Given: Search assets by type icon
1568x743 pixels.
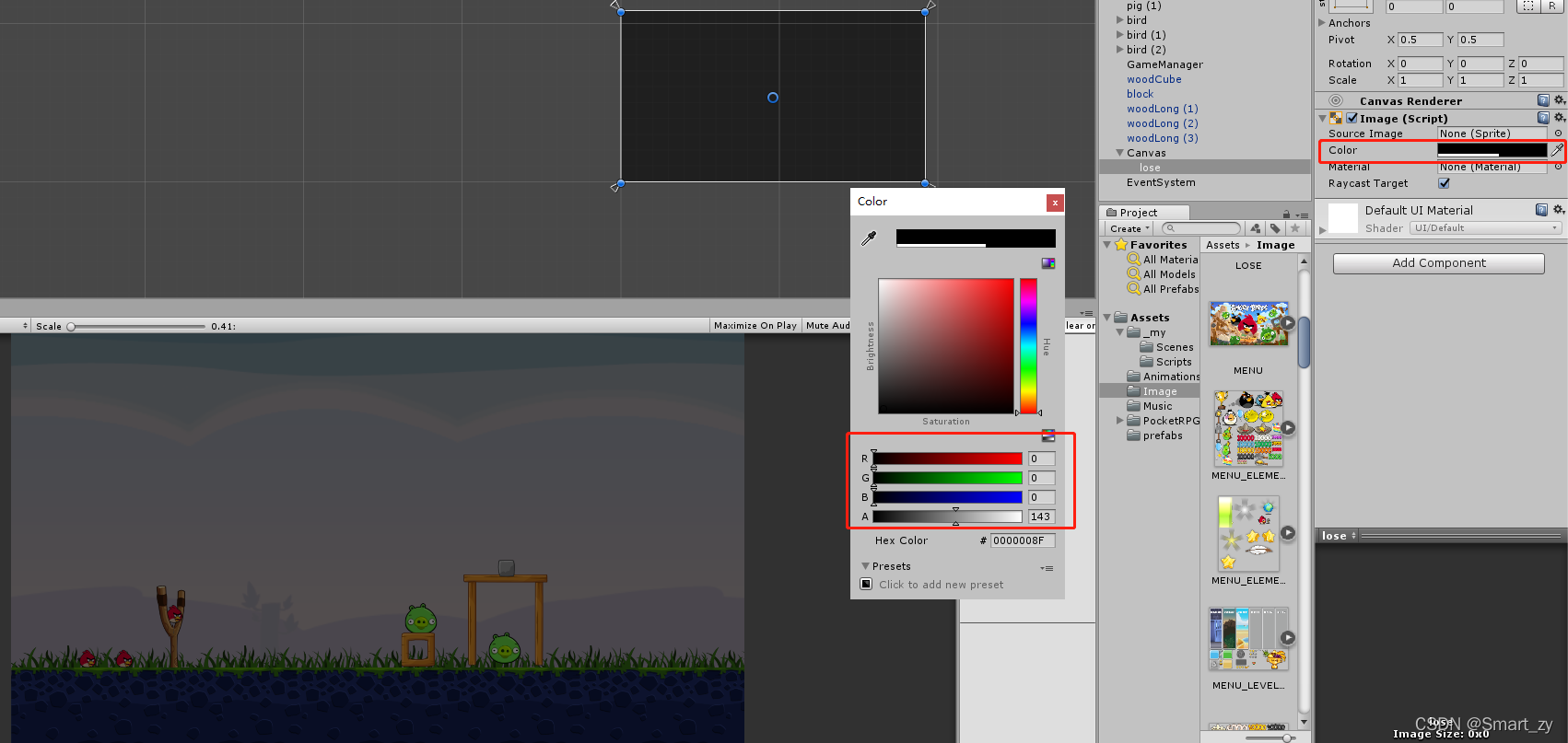Looking at the screenshot, I should point(1255,228).
